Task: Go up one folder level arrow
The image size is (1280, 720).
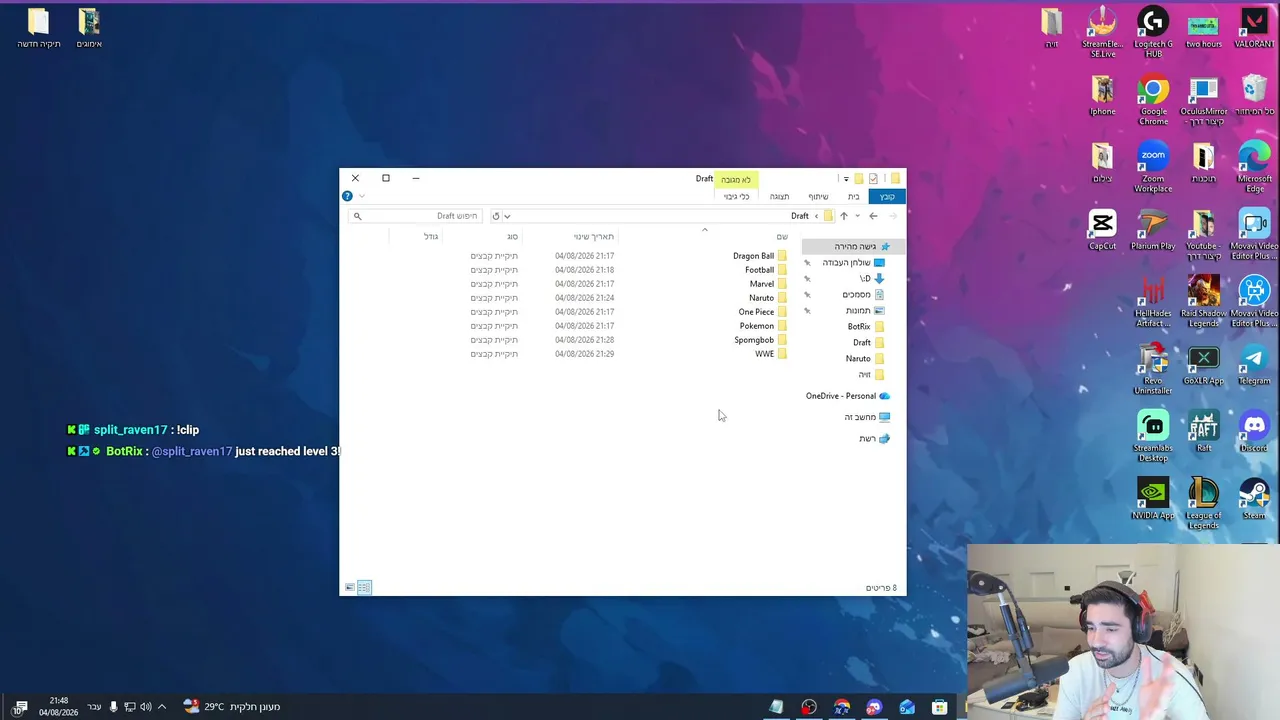Action: [x=843, y=216]
